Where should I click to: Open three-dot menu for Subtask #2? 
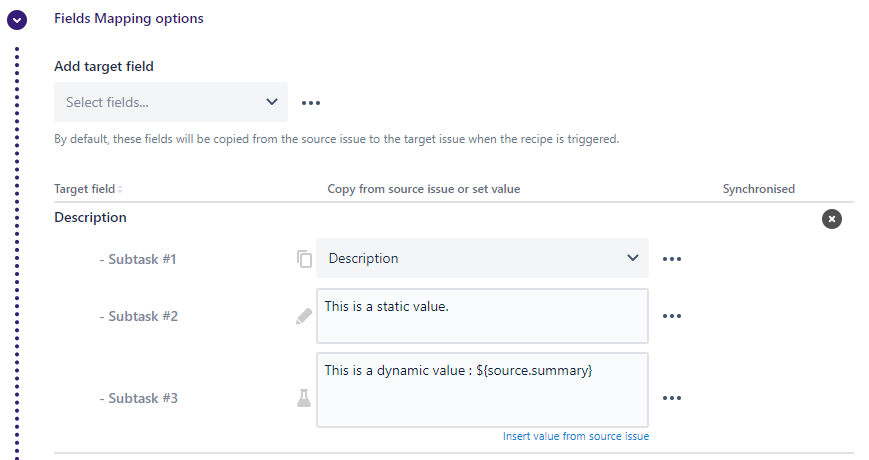pyautogui.click(x=672, y=316)
